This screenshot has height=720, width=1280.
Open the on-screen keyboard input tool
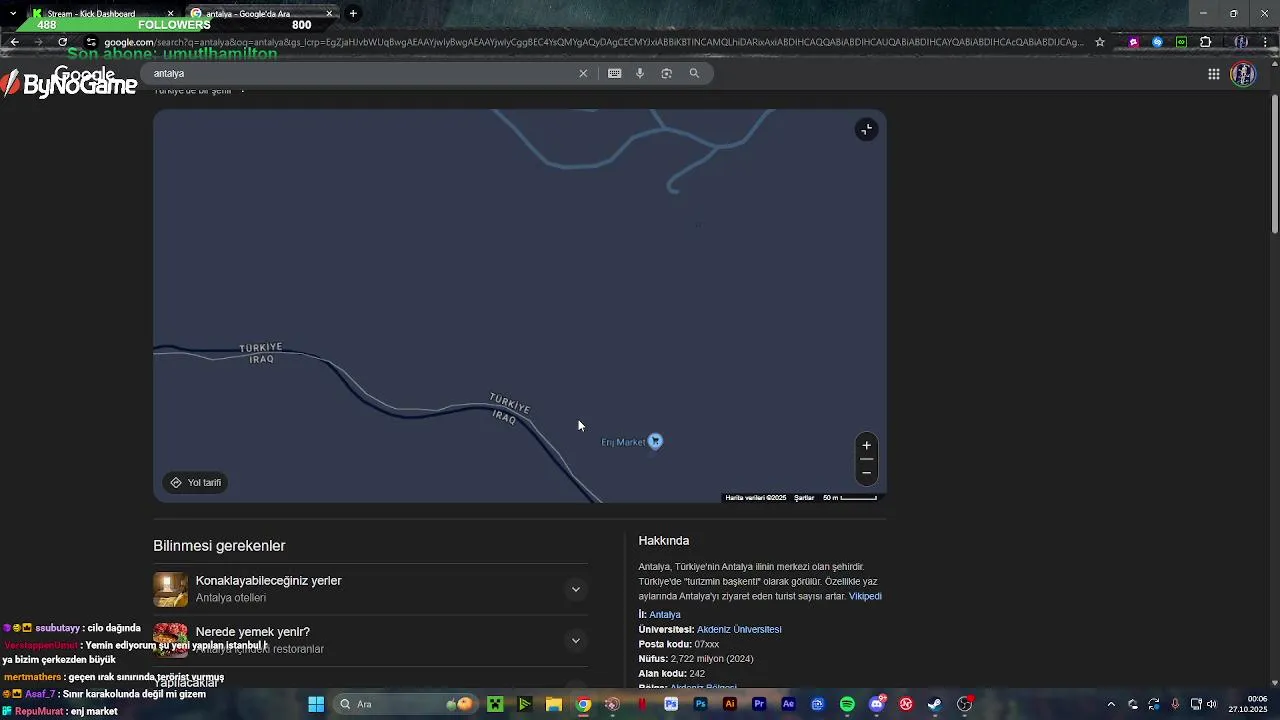click(614, 73)
